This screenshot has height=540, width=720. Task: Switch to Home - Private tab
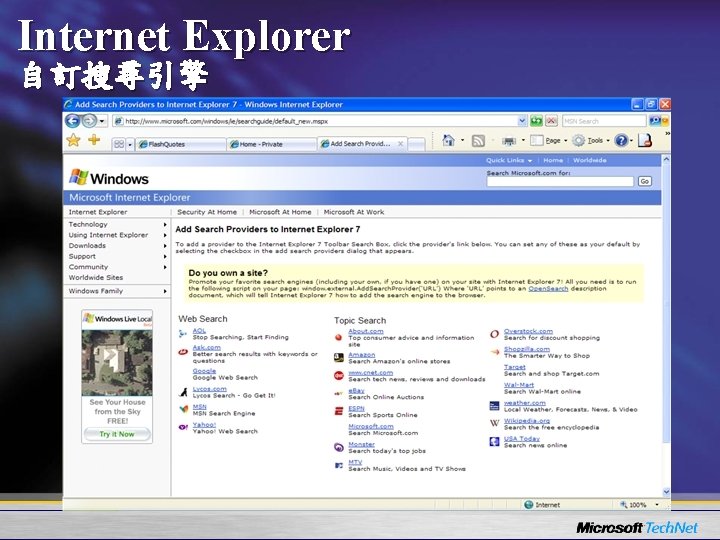click(271, 144)
